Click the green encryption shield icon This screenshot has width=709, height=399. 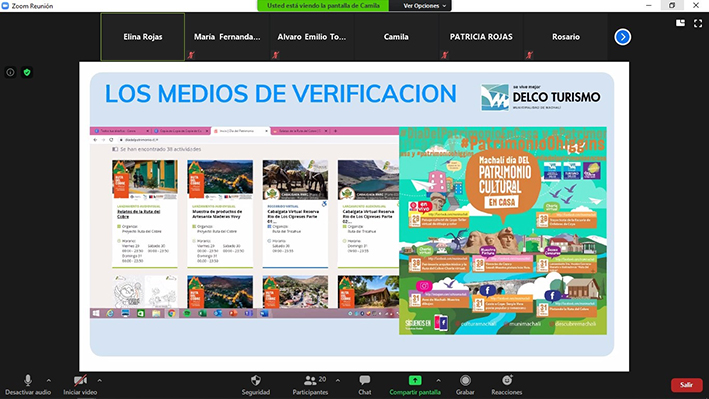coord(27,72)
